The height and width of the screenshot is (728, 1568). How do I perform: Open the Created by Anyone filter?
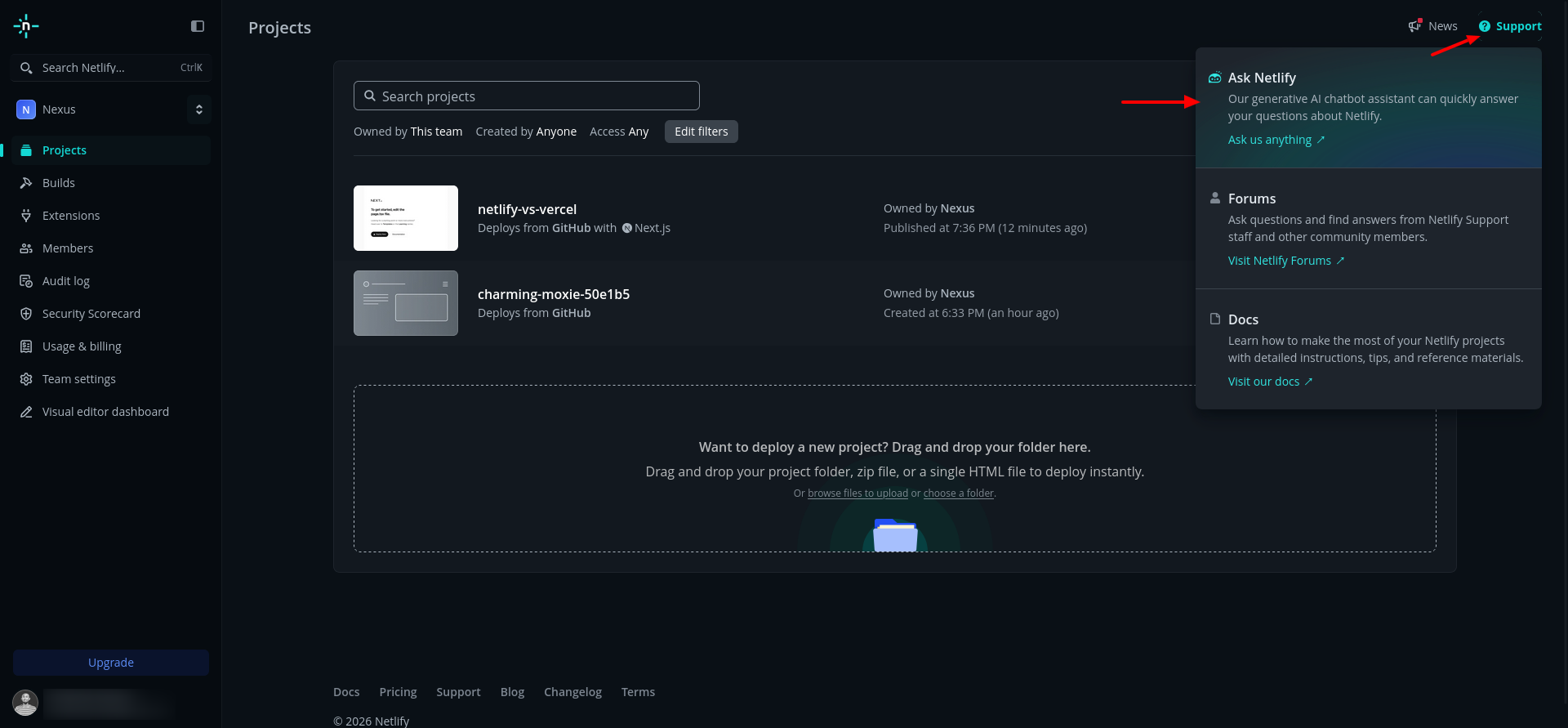click(x=526, y=132)
